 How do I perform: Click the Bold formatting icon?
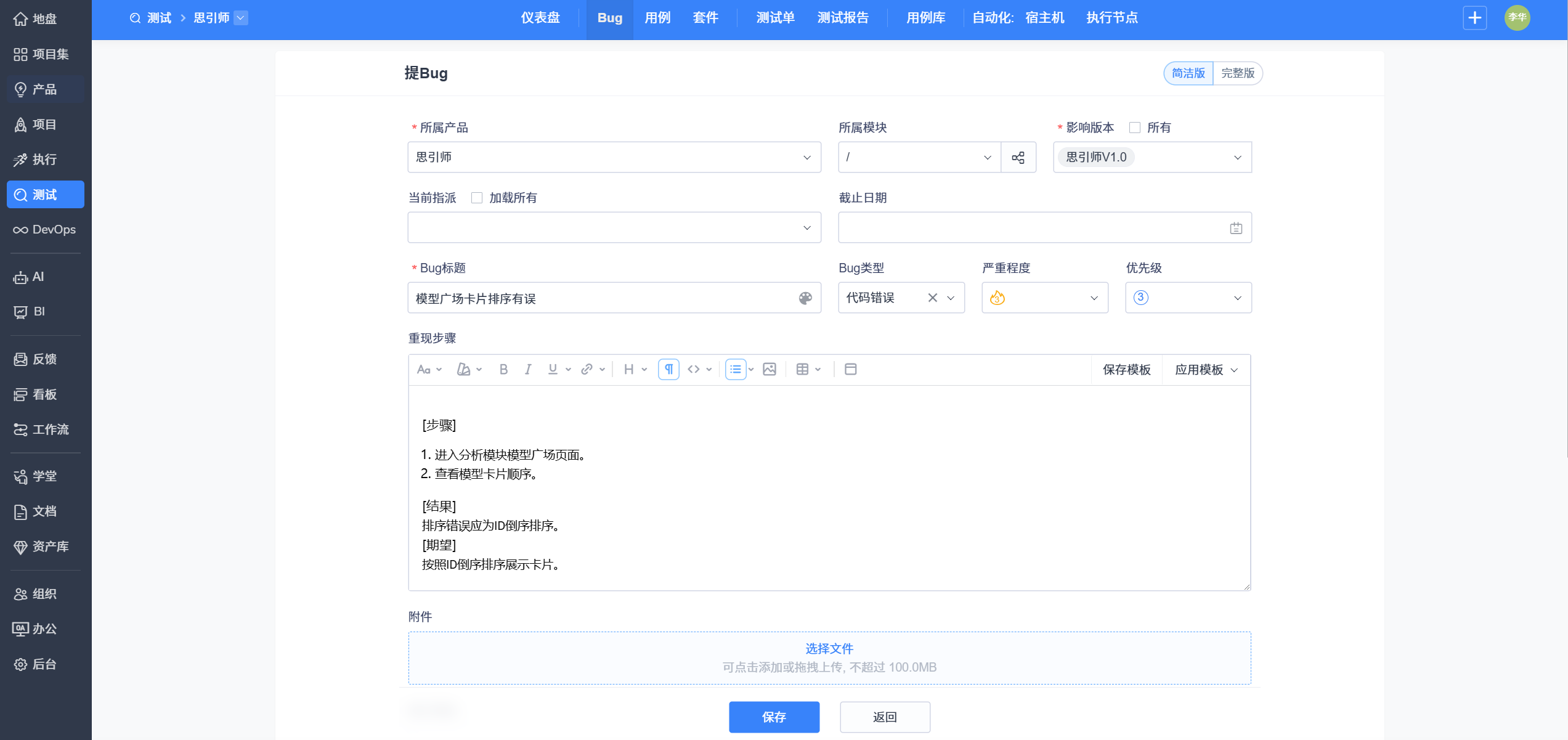(503, 369)
